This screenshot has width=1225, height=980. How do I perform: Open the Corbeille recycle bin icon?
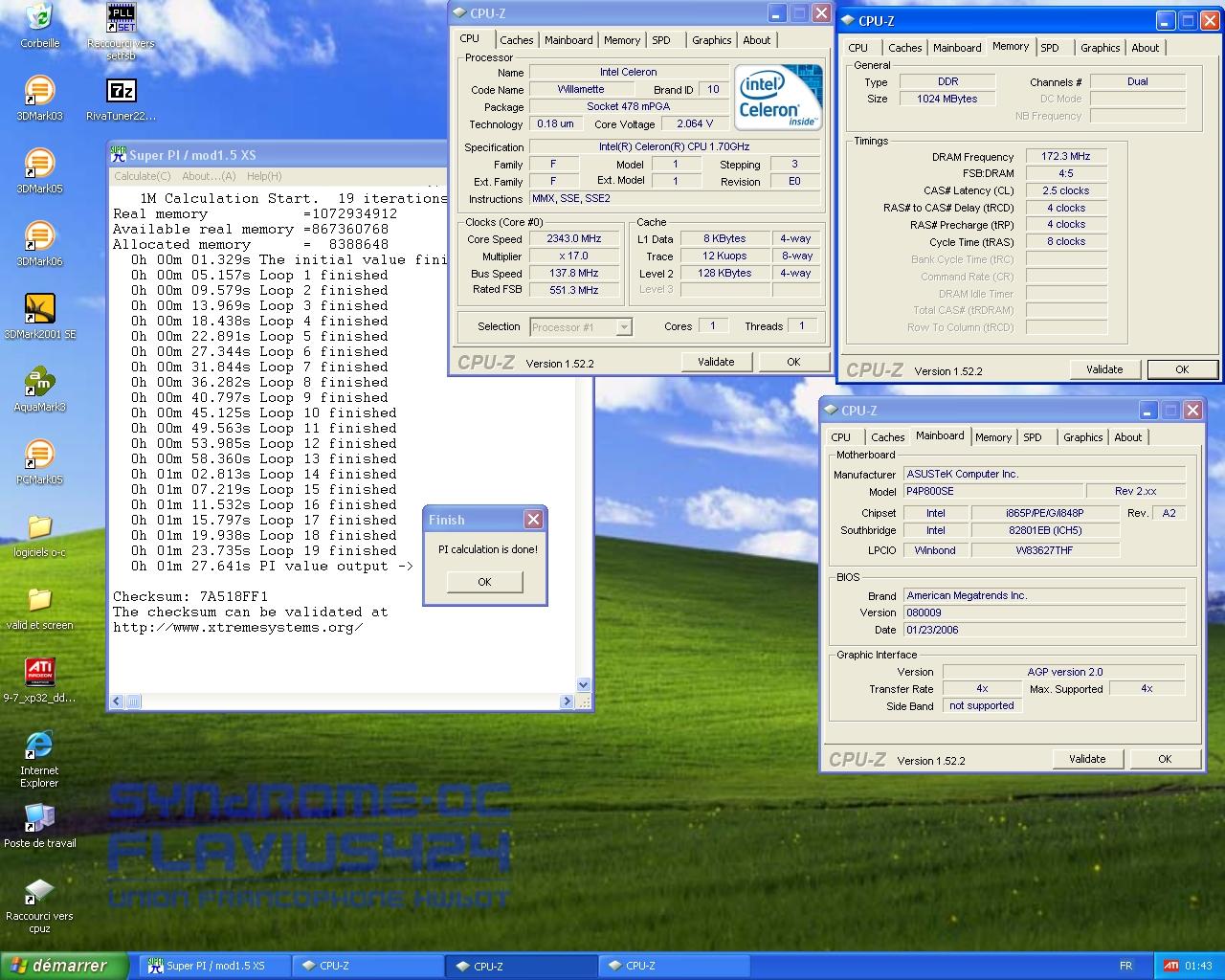point(39,26)
